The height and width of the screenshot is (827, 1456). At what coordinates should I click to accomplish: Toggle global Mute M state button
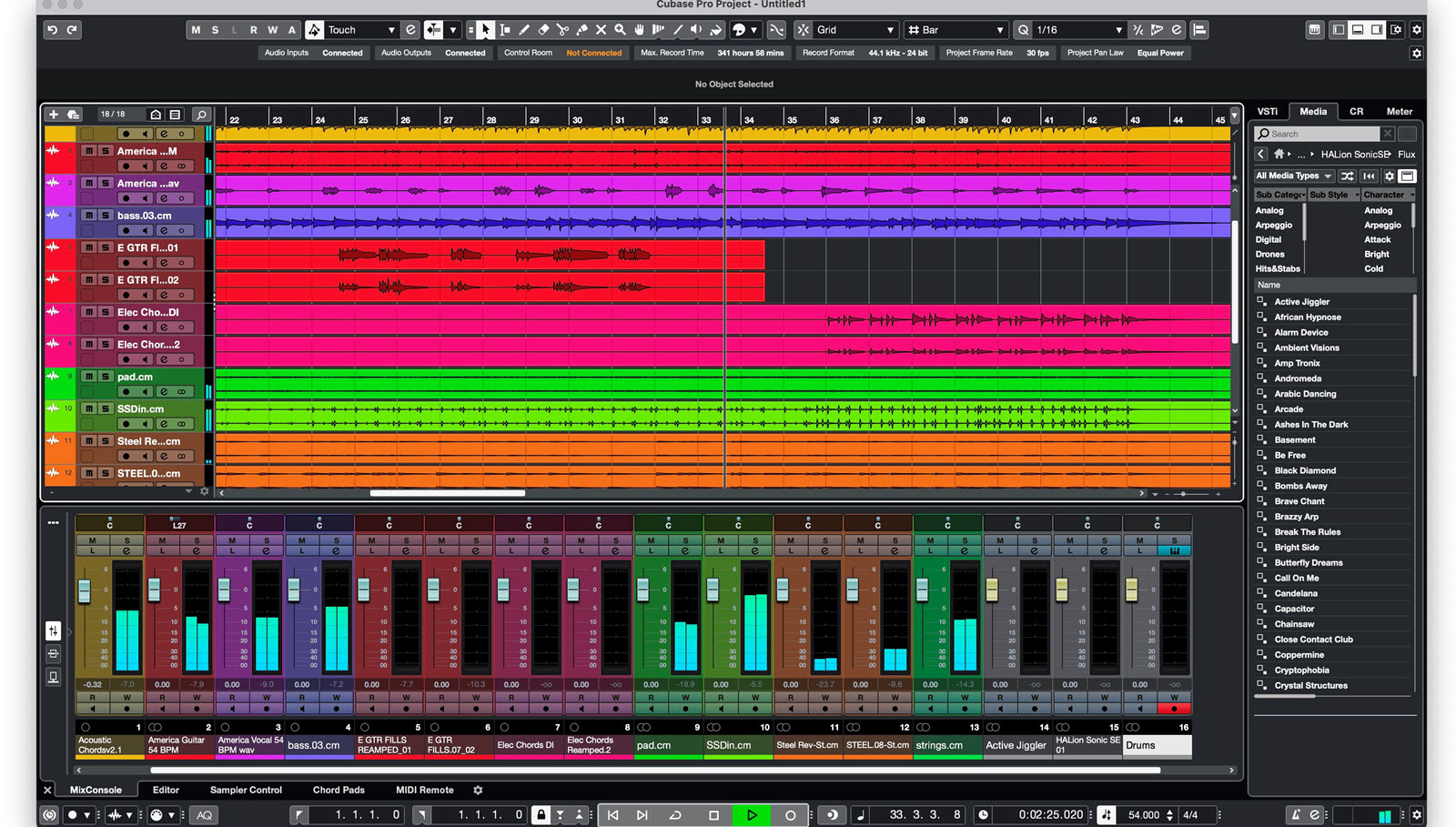click(196, 30)
